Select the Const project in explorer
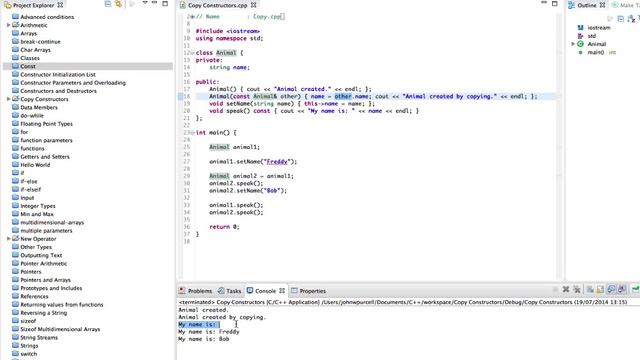Image resolution: width=640 pixels, height=360 pixels. click(x=88, y=66)
